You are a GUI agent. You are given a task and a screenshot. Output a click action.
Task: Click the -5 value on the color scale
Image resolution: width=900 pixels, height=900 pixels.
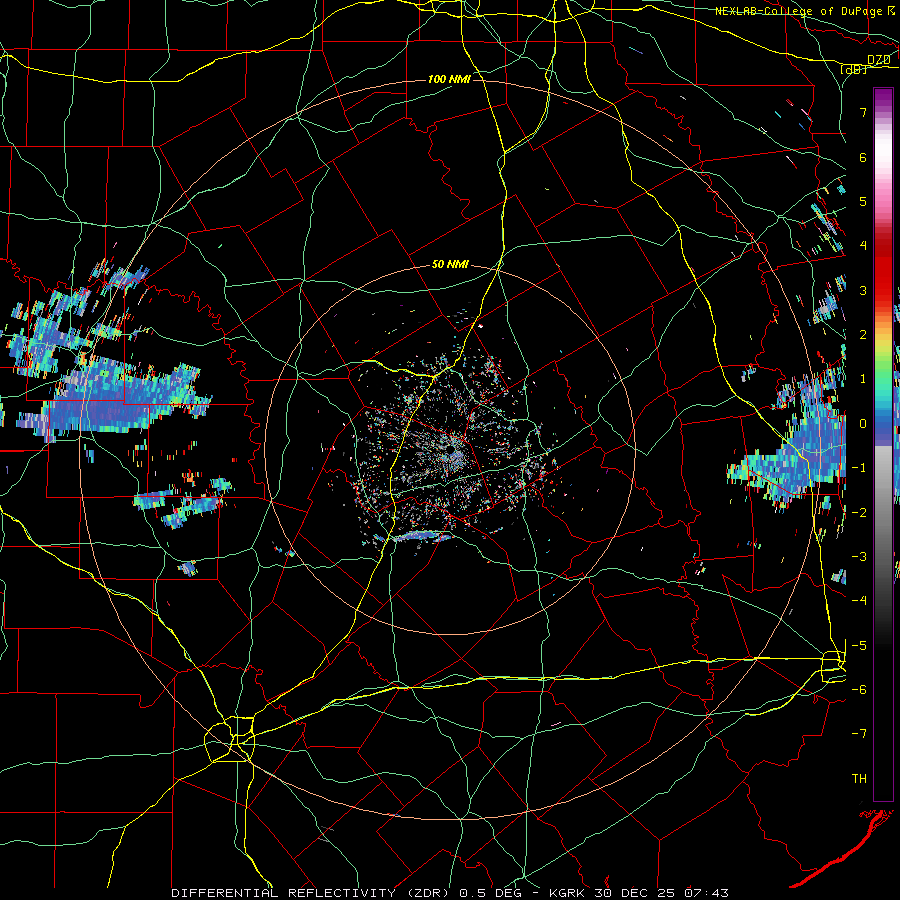(859, 646)
